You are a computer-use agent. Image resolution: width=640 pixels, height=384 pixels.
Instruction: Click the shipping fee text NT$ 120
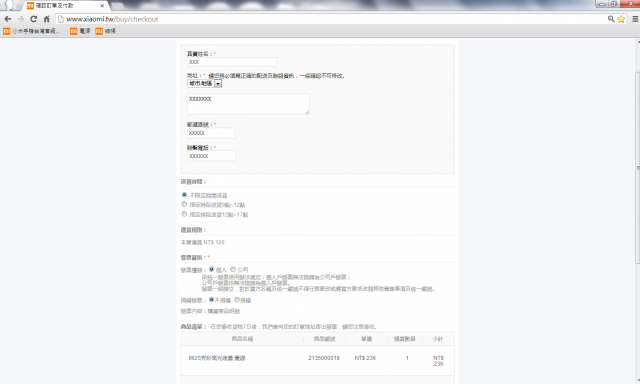214,242
